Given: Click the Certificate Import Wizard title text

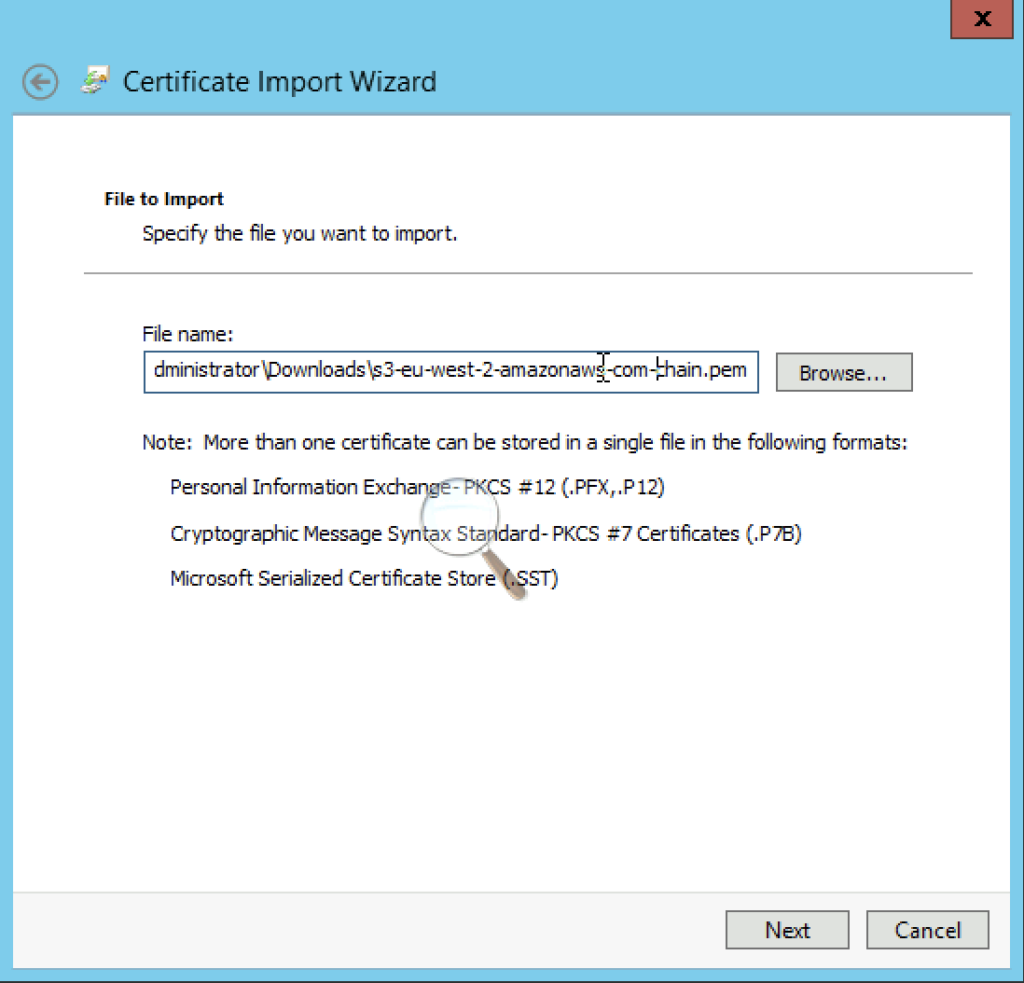Looking at the screenshot, I should [x=278, y=82].
